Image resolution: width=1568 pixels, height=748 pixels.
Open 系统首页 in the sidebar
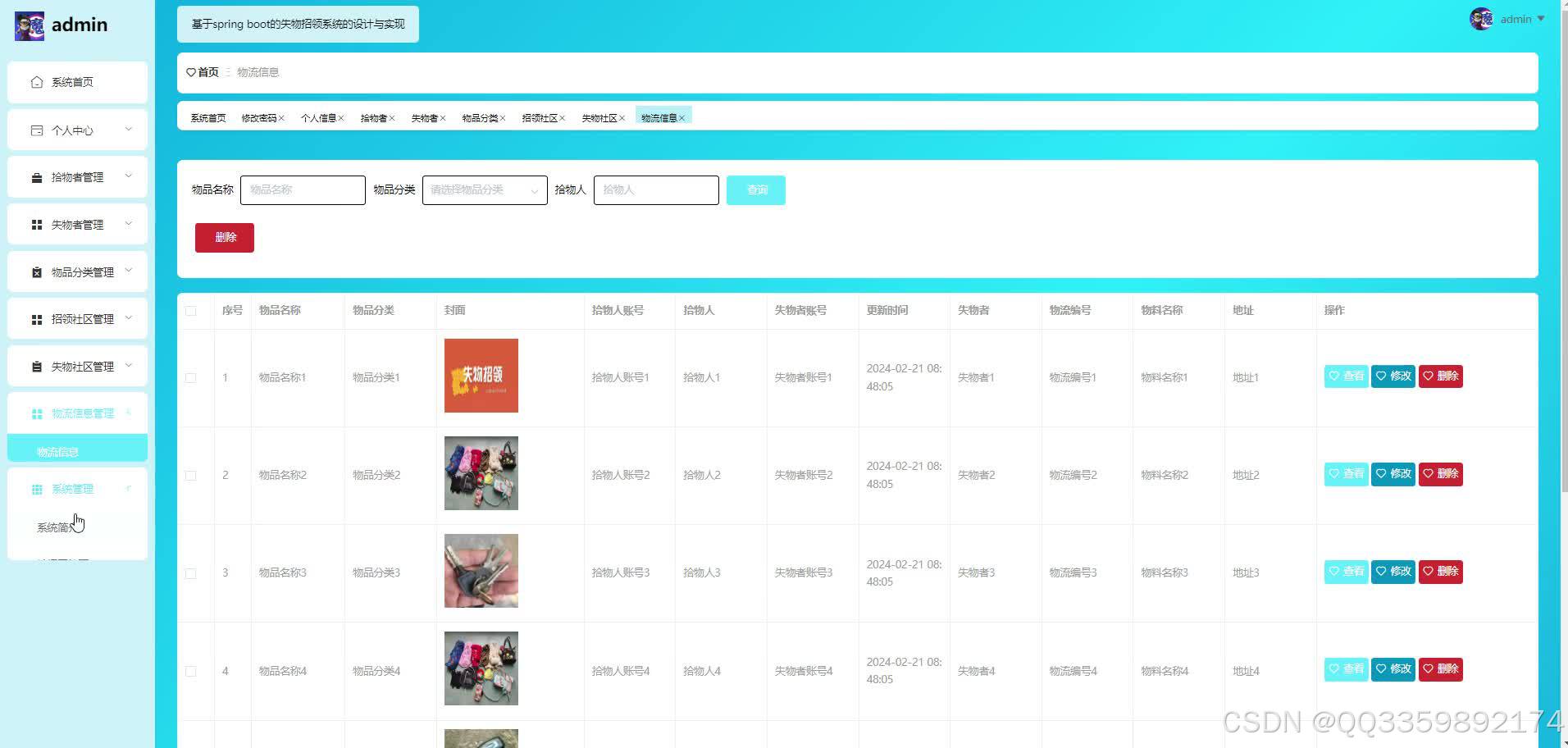click(77, 82)
